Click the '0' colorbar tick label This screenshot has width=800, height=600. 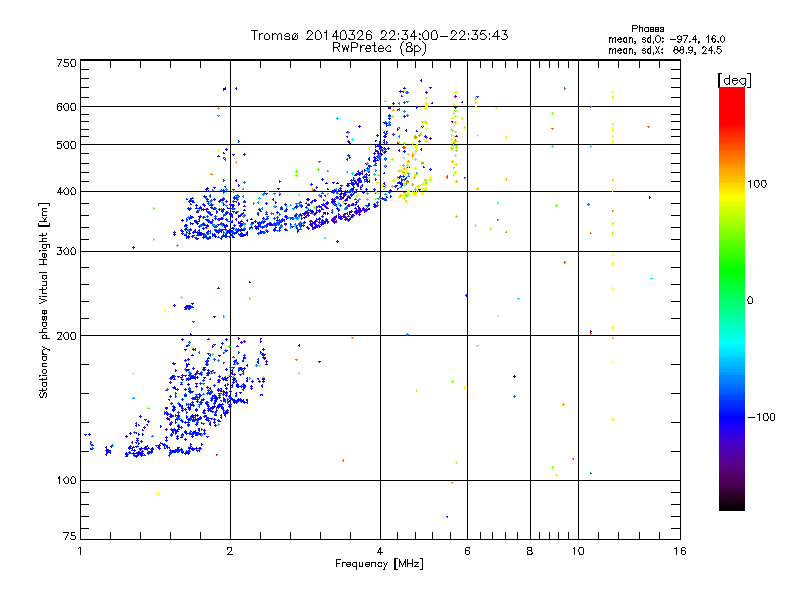(x=750, y=301)
